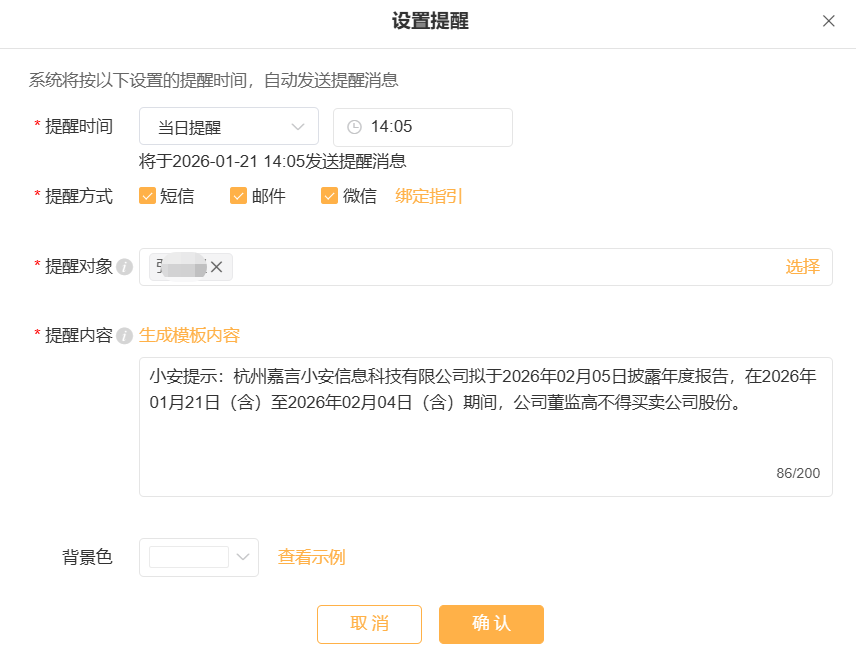Open the 14:05 time picker field
The image size is (856, 662).
tap(430, 127)
